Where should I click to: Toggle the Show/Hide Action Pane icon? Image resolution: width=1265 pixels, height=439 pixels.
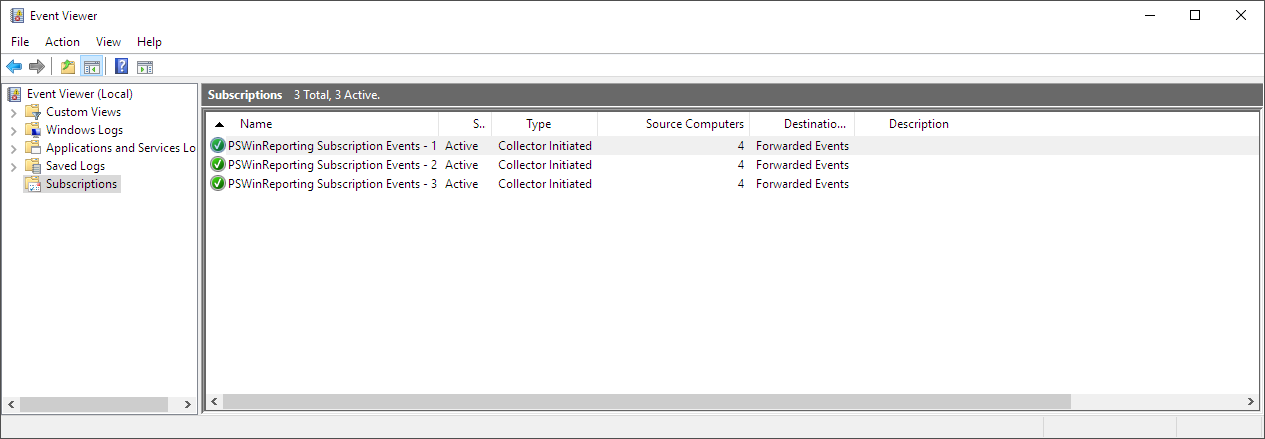pyautogui.click(x=145, y=67)
